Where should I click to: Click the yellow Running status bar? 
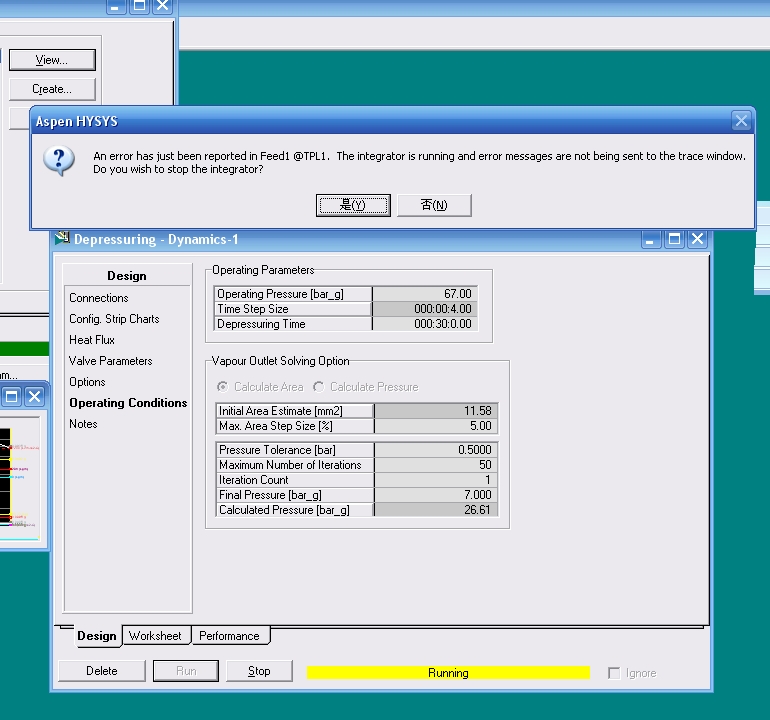coord(448,673)
